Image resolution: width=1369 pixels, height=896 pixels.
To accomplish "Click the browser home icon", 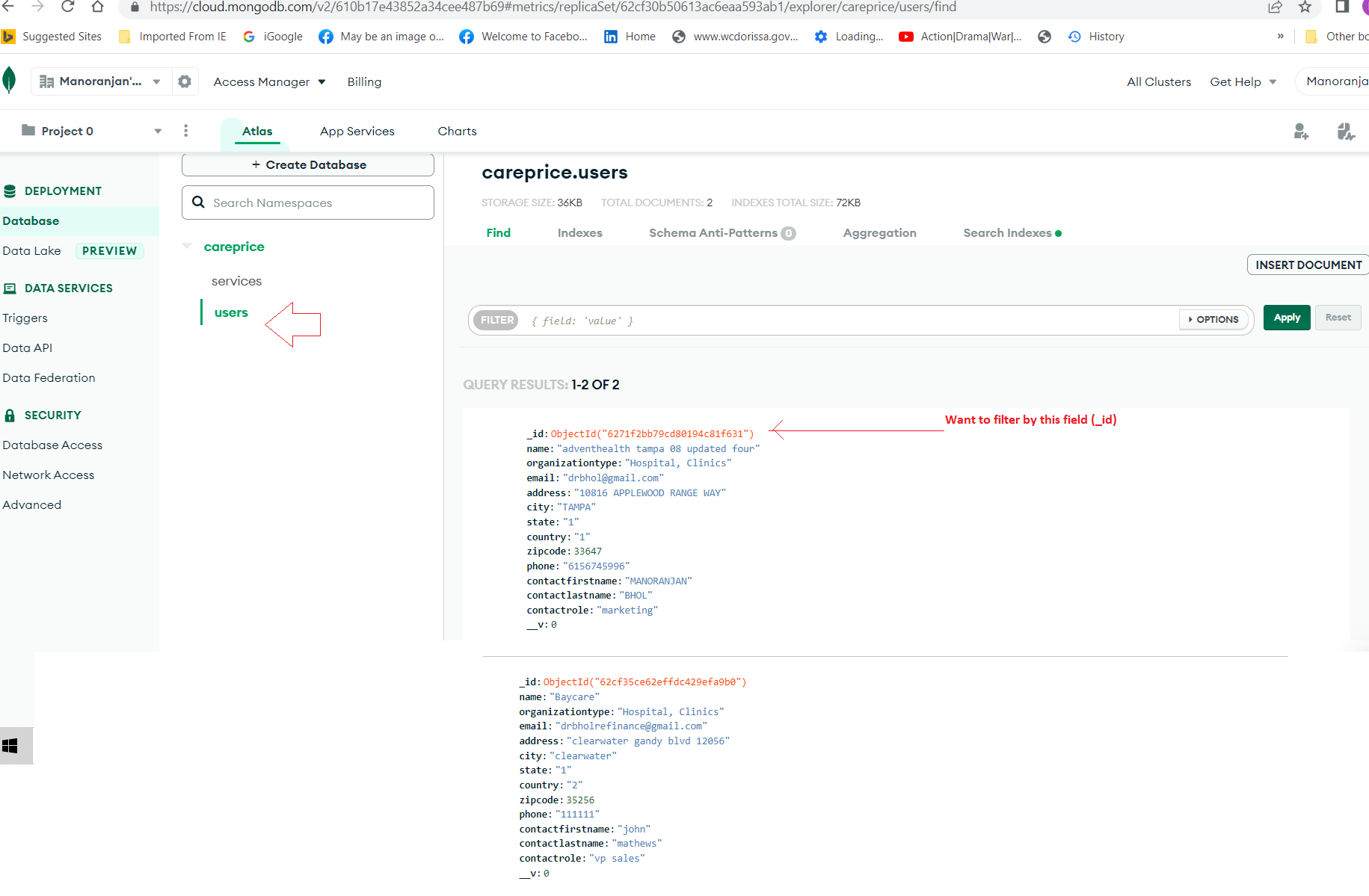I will click(97, 7).
